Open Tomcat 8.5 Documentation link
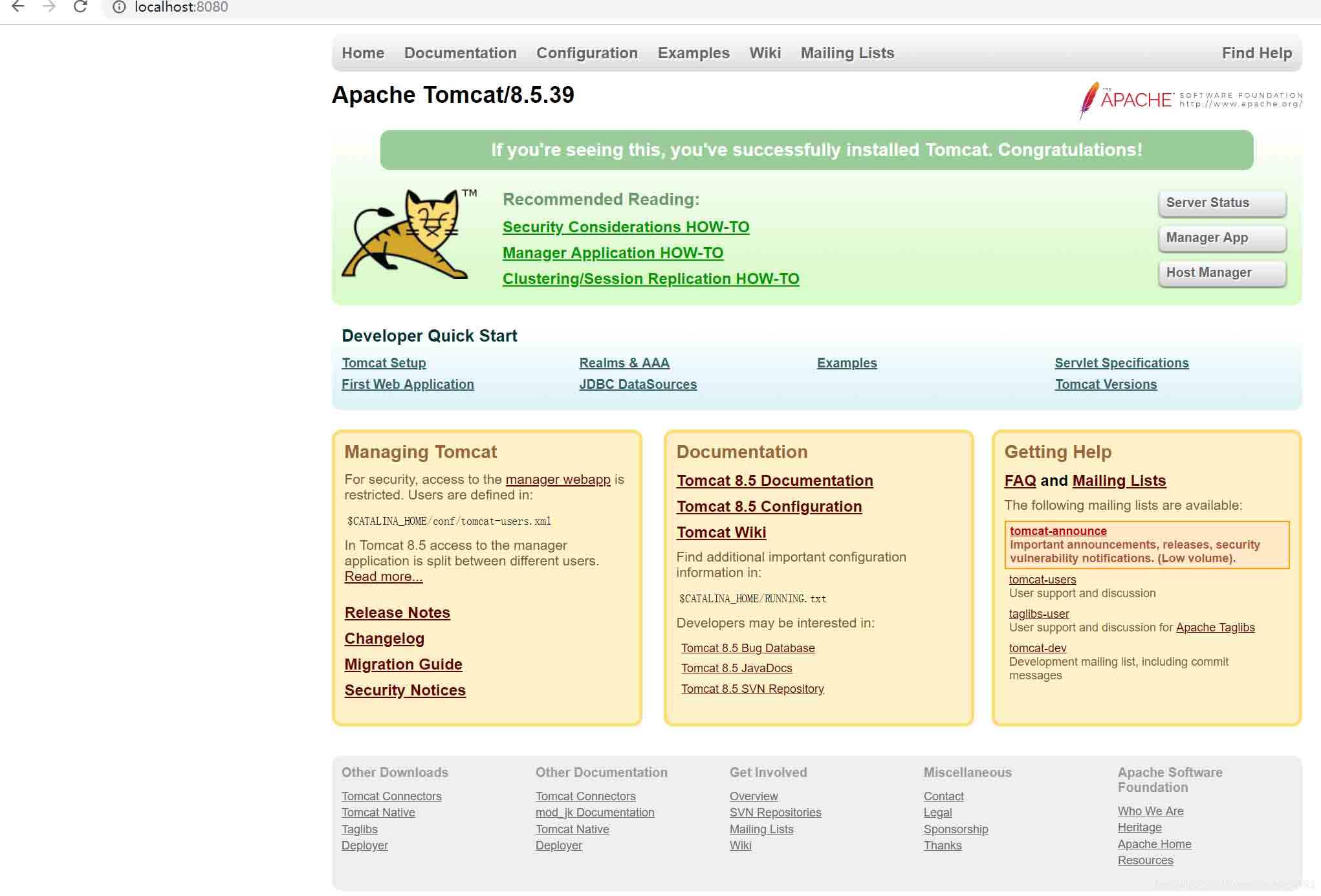This screenshot has width=1321, height=896. pos(774,481)
